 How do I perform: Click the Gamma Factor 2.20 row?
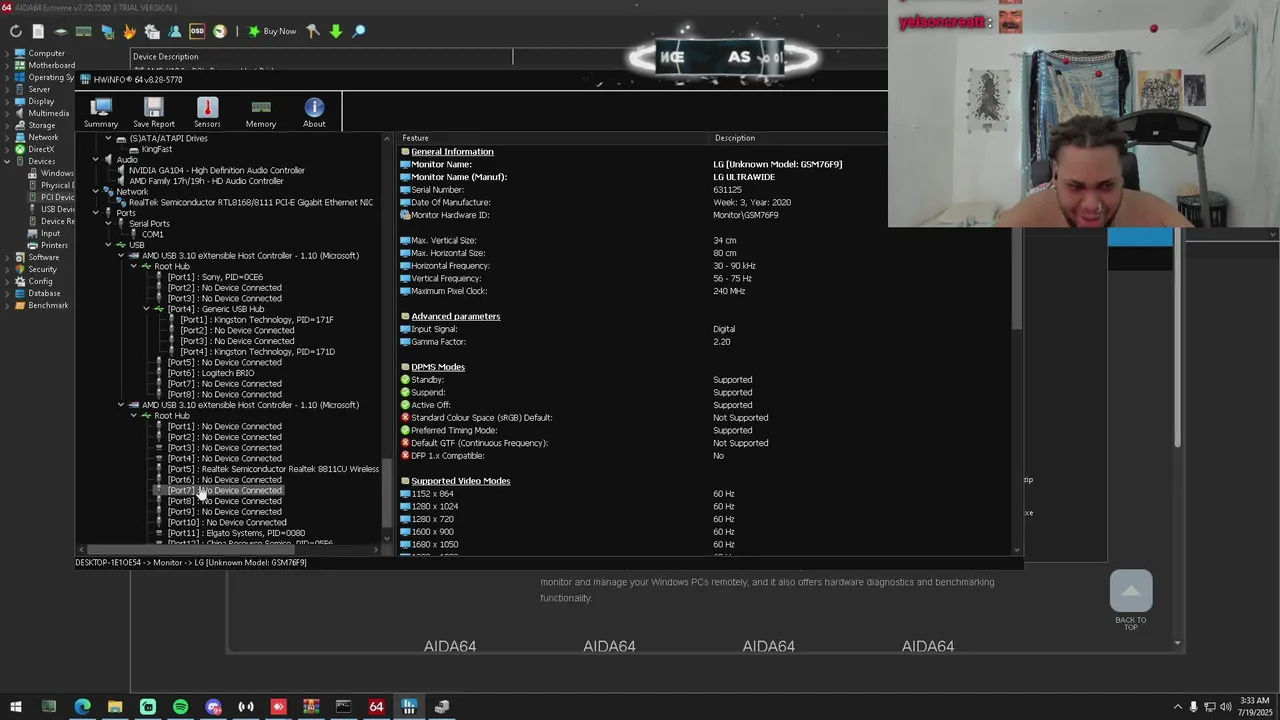pyautogui.click(x=706, y=342)
